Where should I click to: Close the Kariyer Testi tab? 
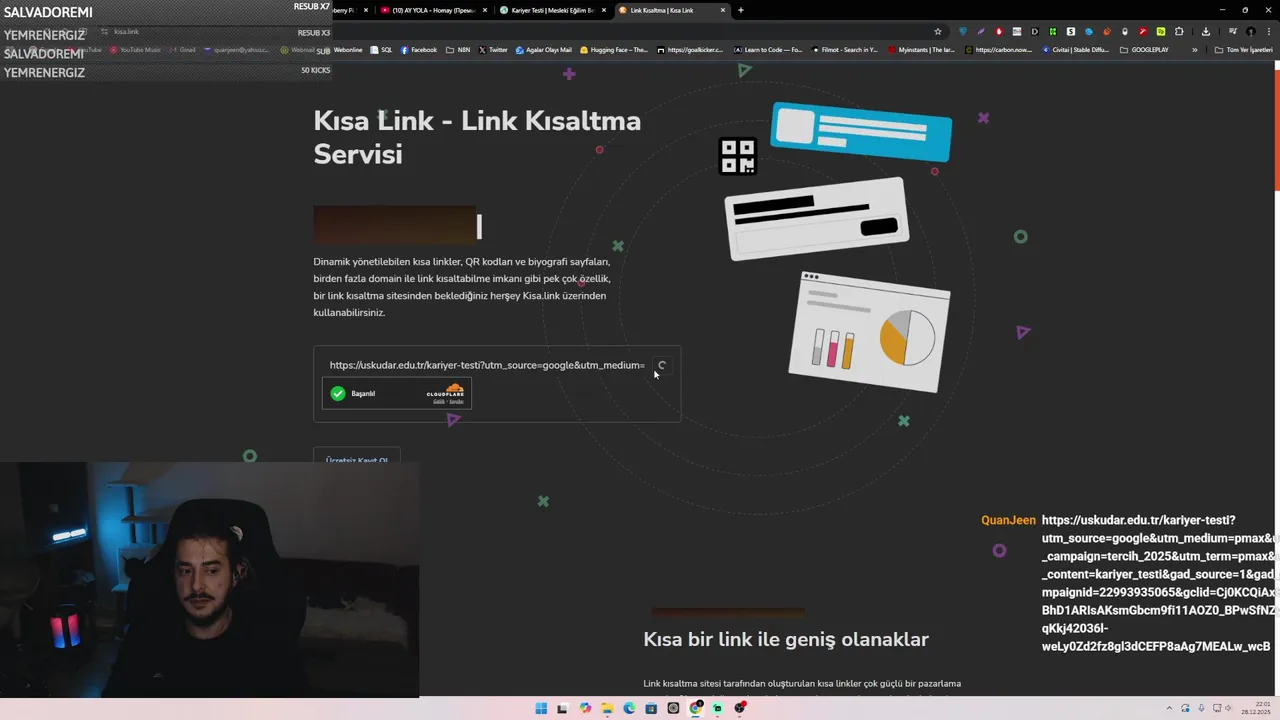[x=603, y=10]
